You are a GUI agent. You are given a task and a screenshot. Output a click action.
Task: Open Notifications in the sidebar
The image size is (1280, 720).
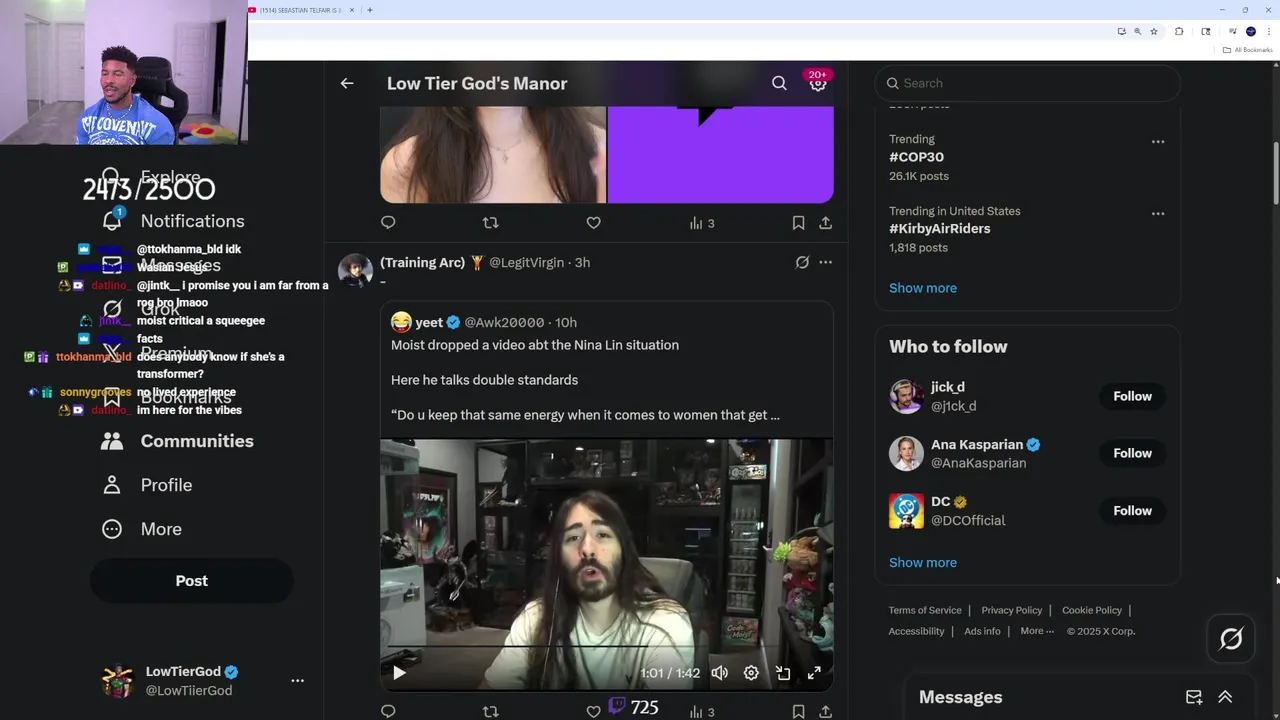tap(173, 221)
